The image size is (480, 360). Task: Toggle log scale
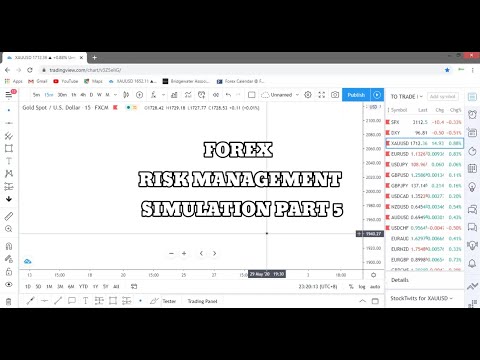click(x=362, y=287)
